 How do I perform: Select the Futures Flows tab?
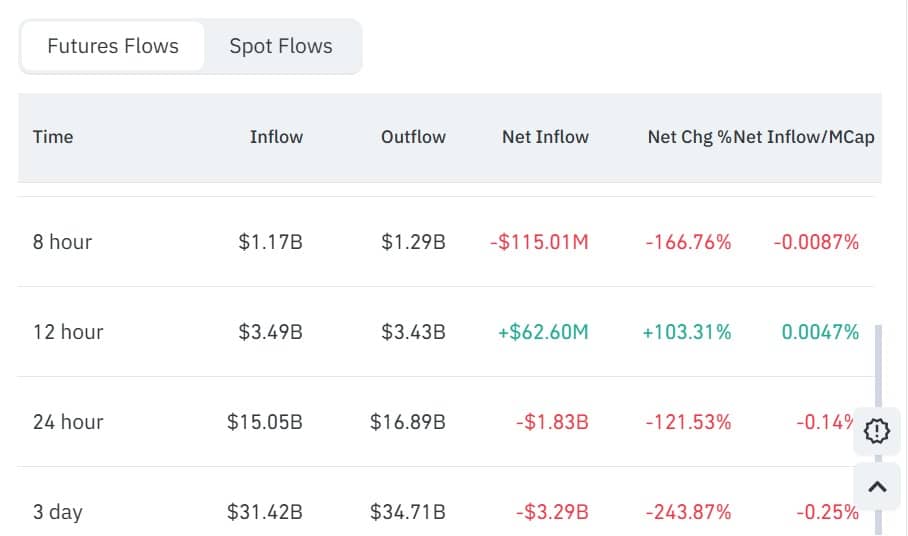[x=113, y=46]
